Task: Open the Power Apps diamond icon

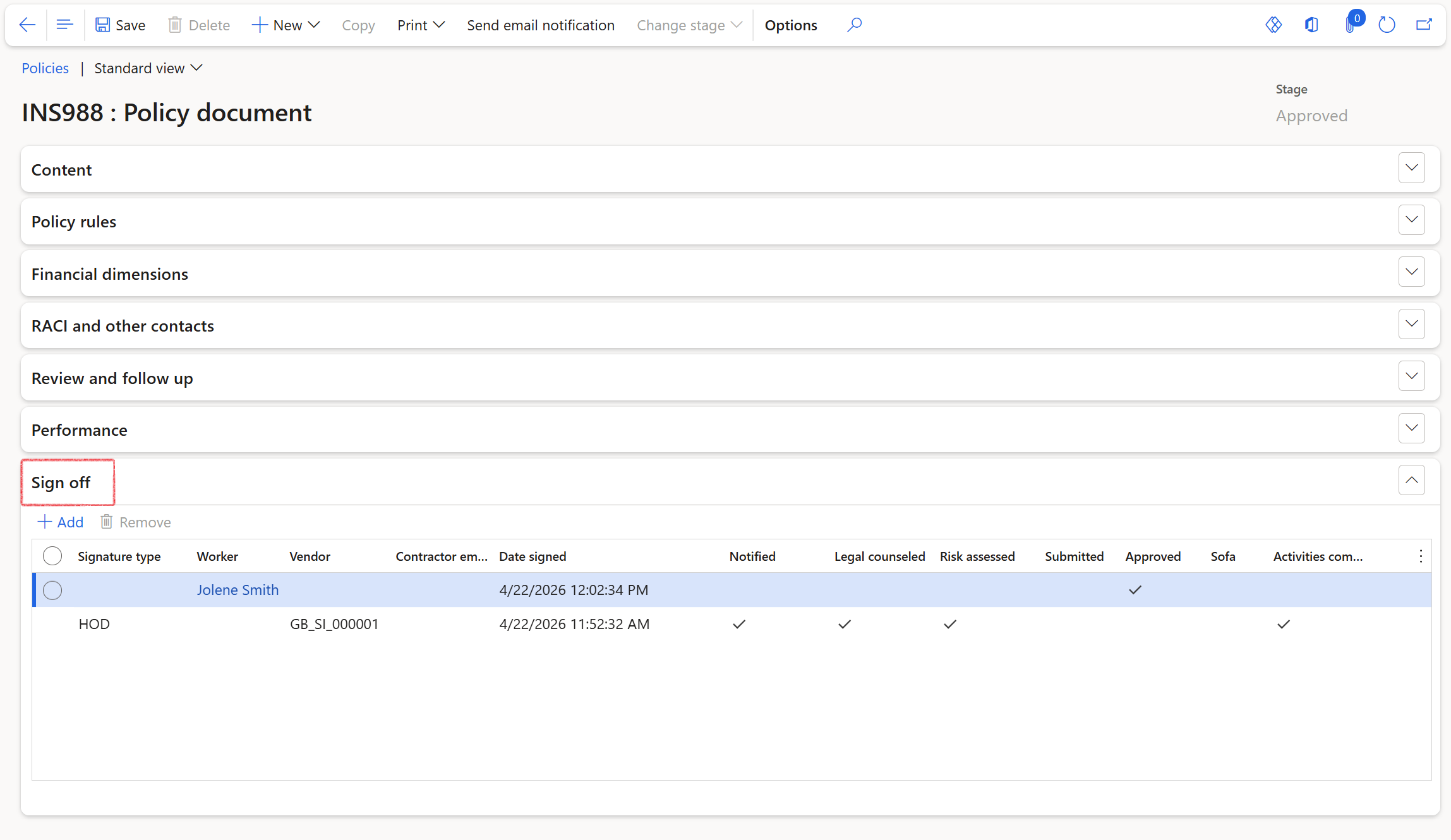Action: tap(1273, 25)
